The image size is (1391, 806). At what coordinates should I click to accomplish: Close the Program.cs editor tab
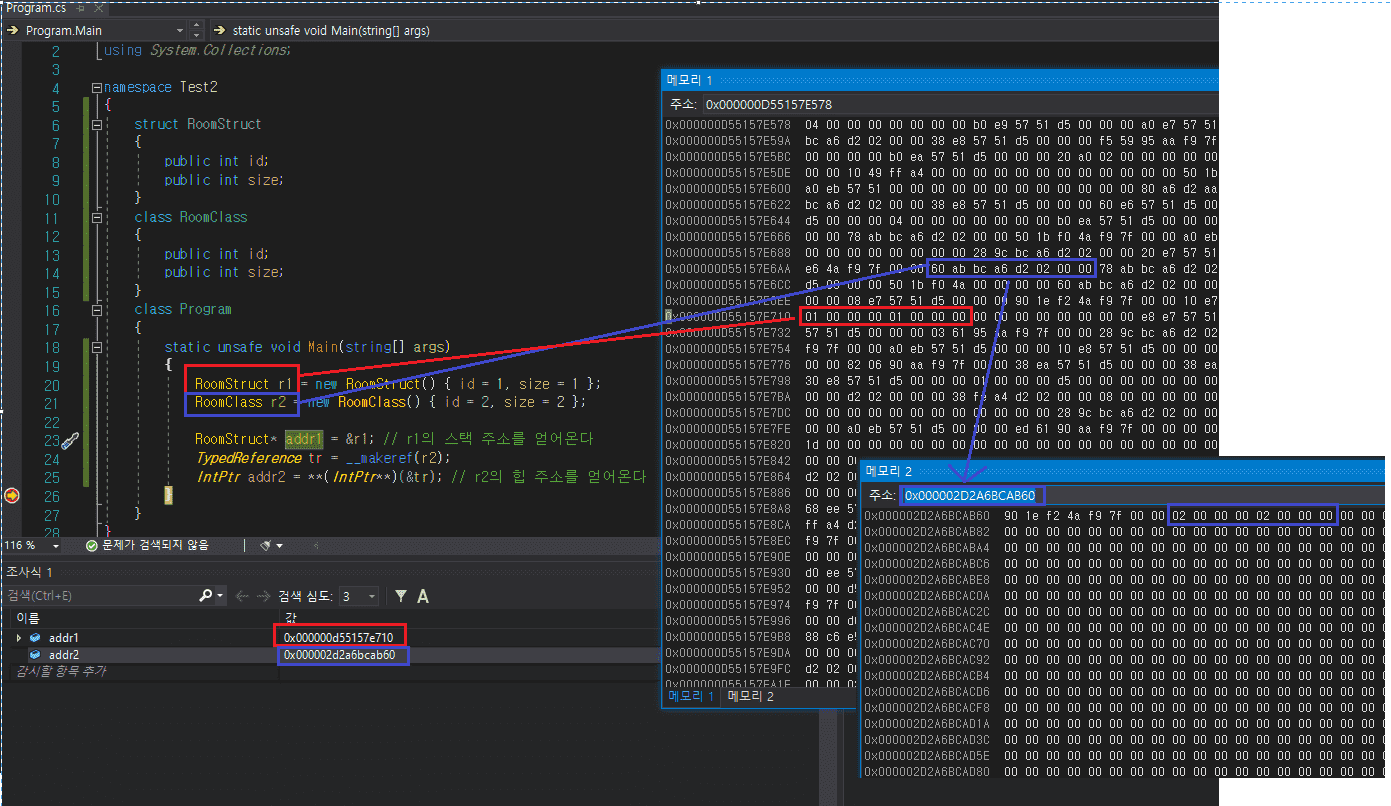click(98, 8)
